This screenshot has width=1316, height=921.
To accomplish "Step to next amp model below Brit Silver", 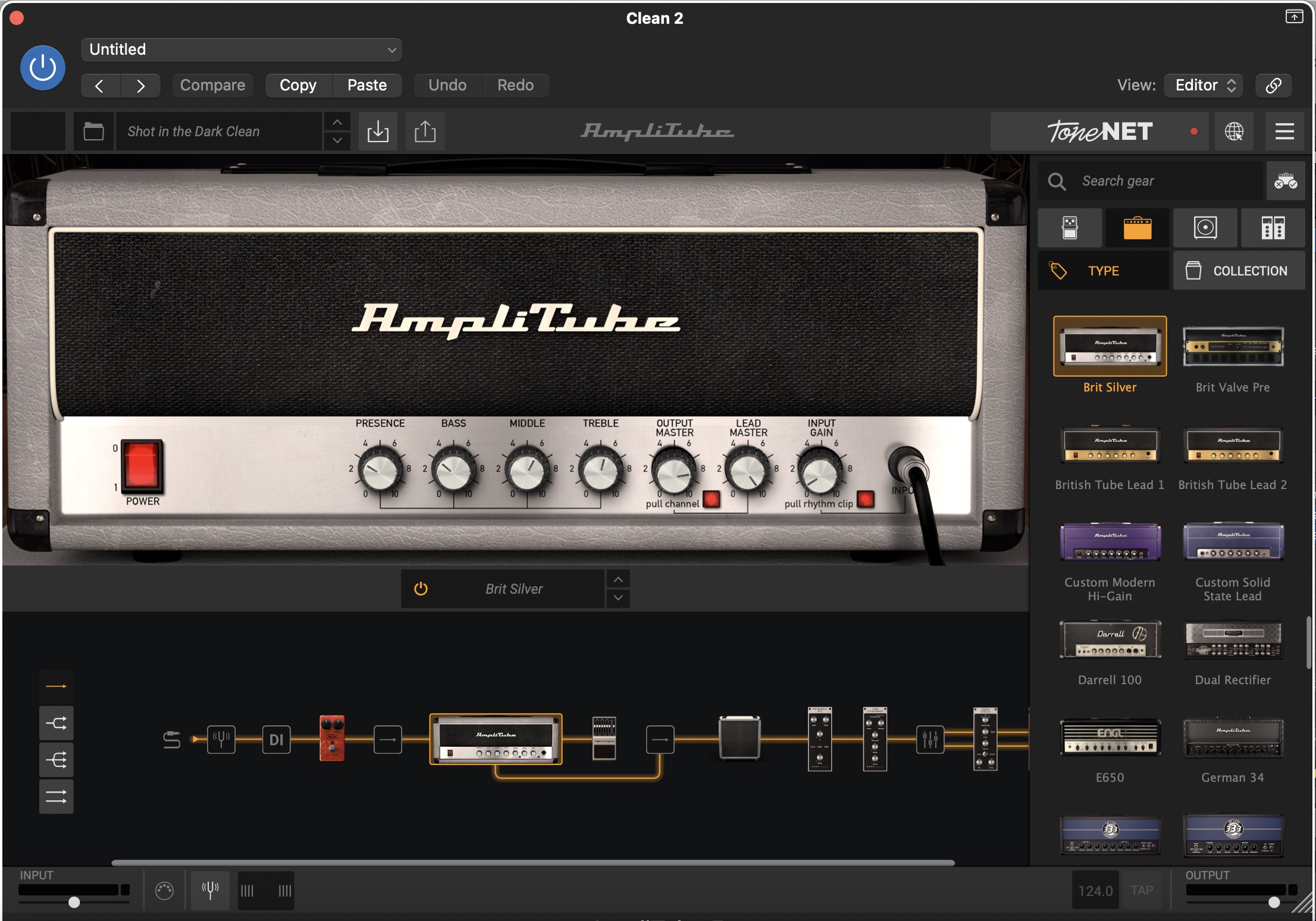I will pos(618,598).
